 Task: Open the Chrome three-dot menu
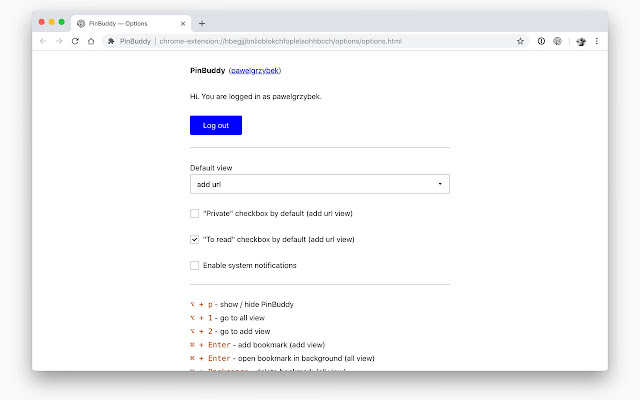point(597,41)
